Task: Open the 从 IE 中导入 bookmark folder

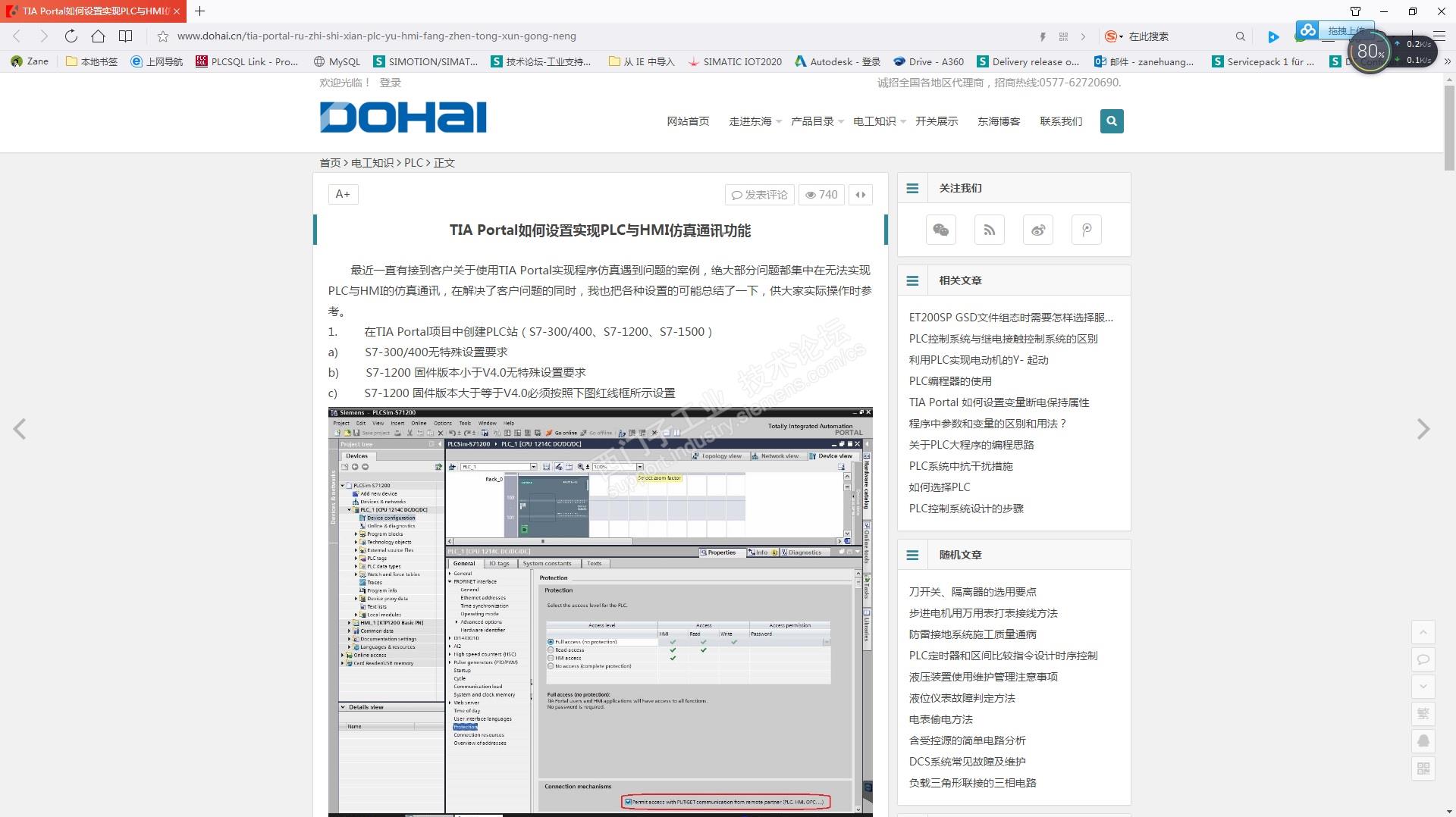Action: coord(642,61)
